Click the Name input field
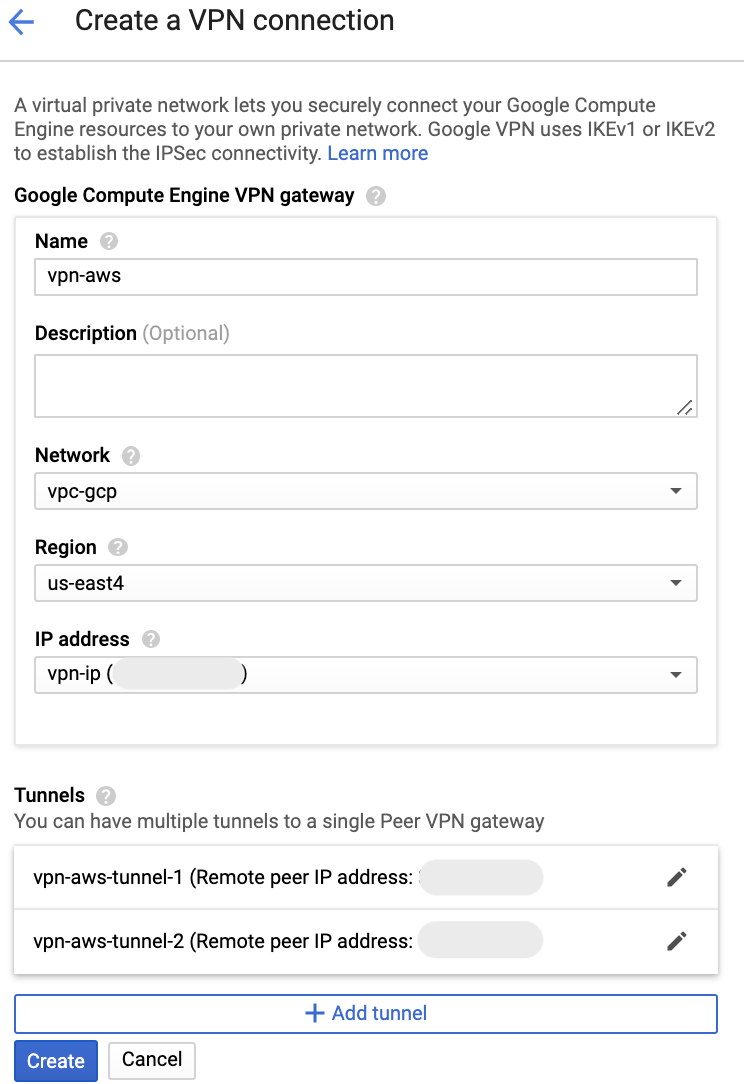This screenshot has height=1084, width=744. point(365,277)
